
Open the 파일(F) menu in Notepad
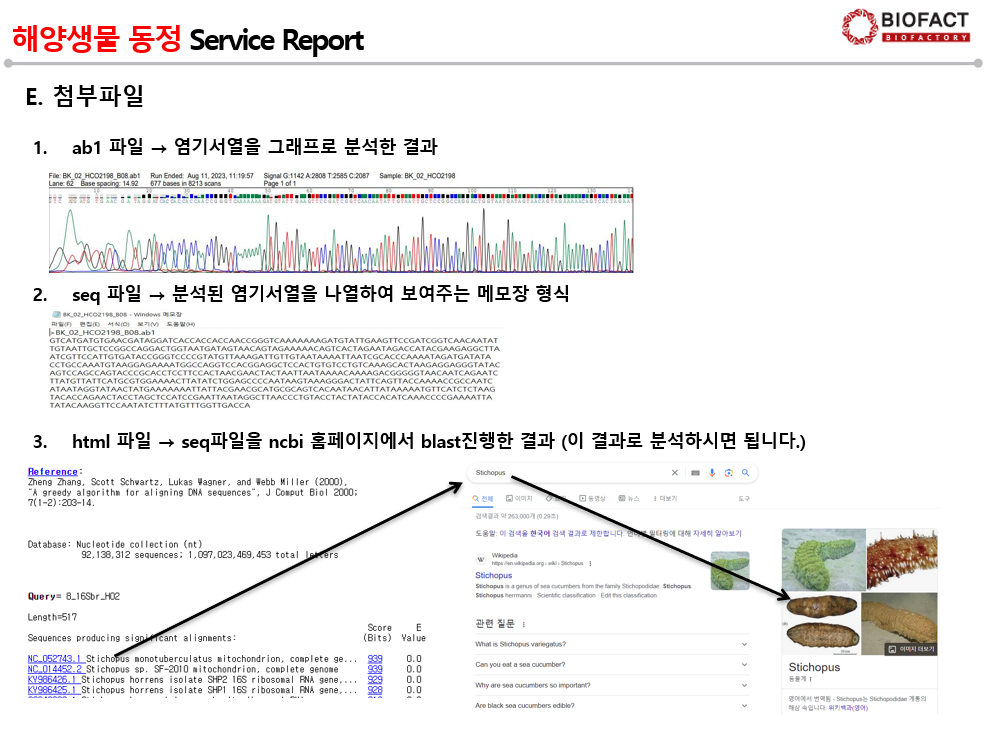60,324
